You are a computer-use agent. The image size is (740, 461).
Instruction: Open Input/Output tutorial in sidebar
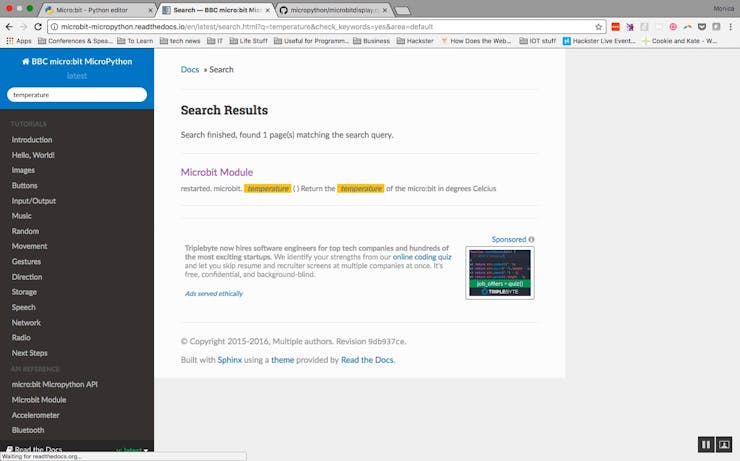[x=34, y=201]
